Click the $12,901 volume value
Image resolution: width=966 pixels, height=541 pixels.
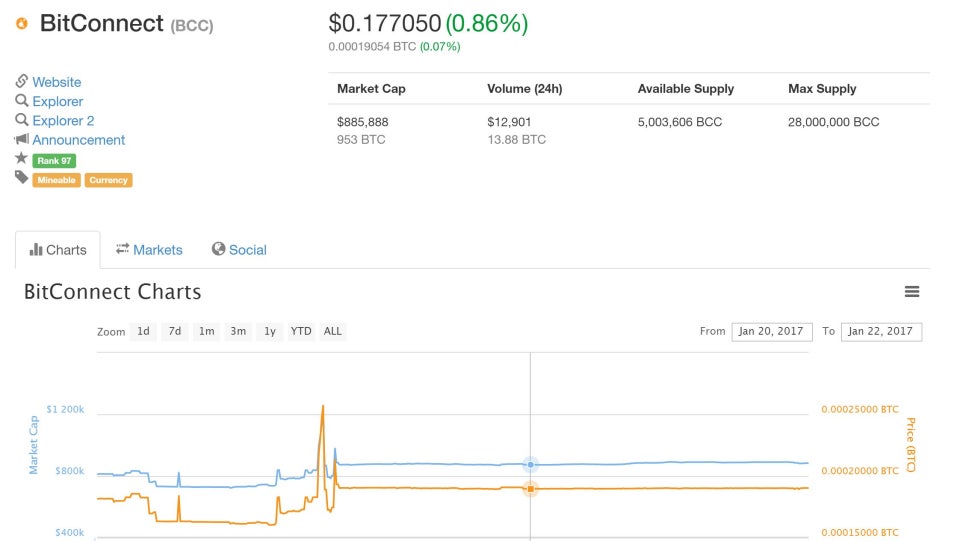coord(509,122)
